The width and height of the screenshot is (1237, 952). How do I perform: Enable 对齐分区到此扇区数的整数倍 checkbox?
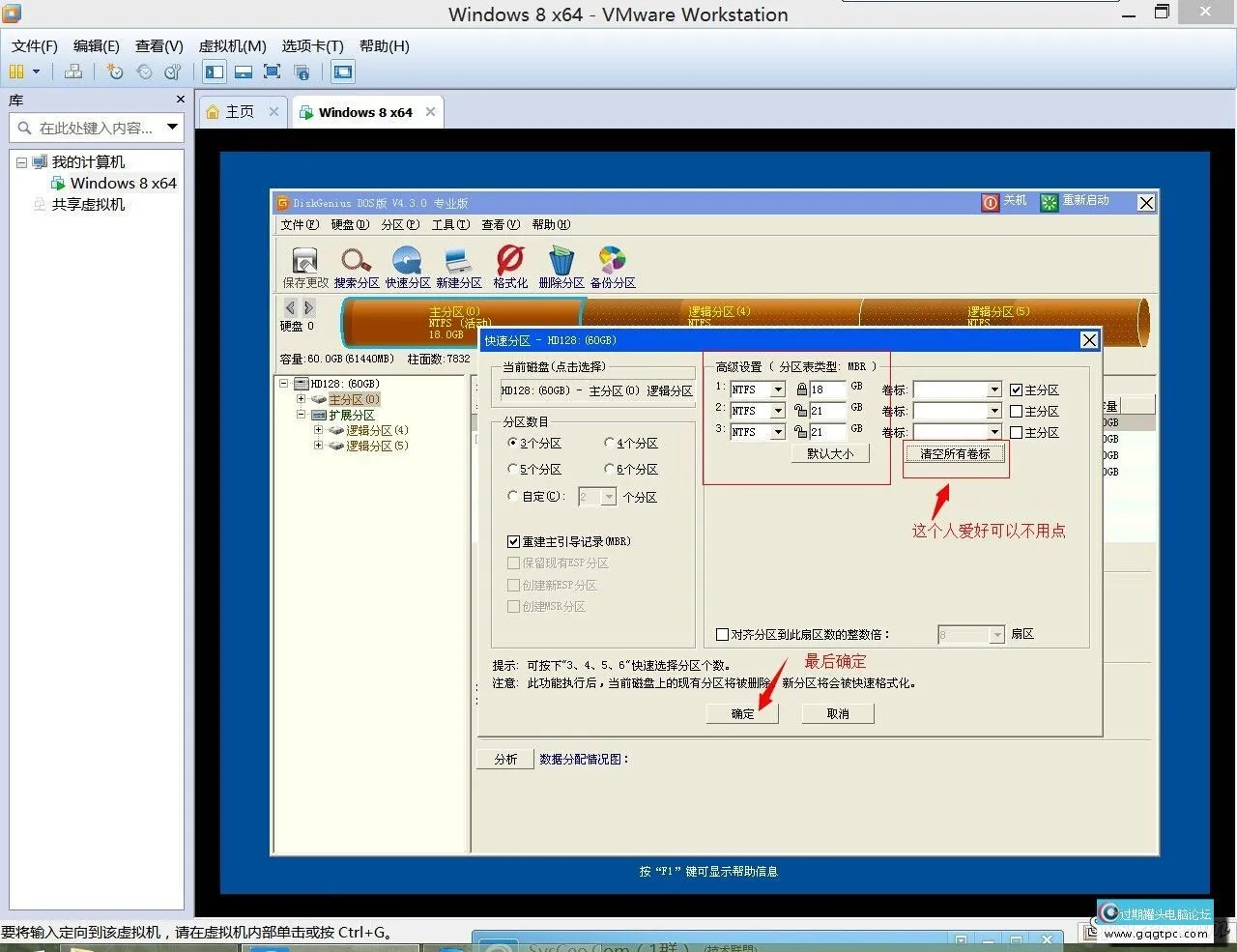click(722, 635)
